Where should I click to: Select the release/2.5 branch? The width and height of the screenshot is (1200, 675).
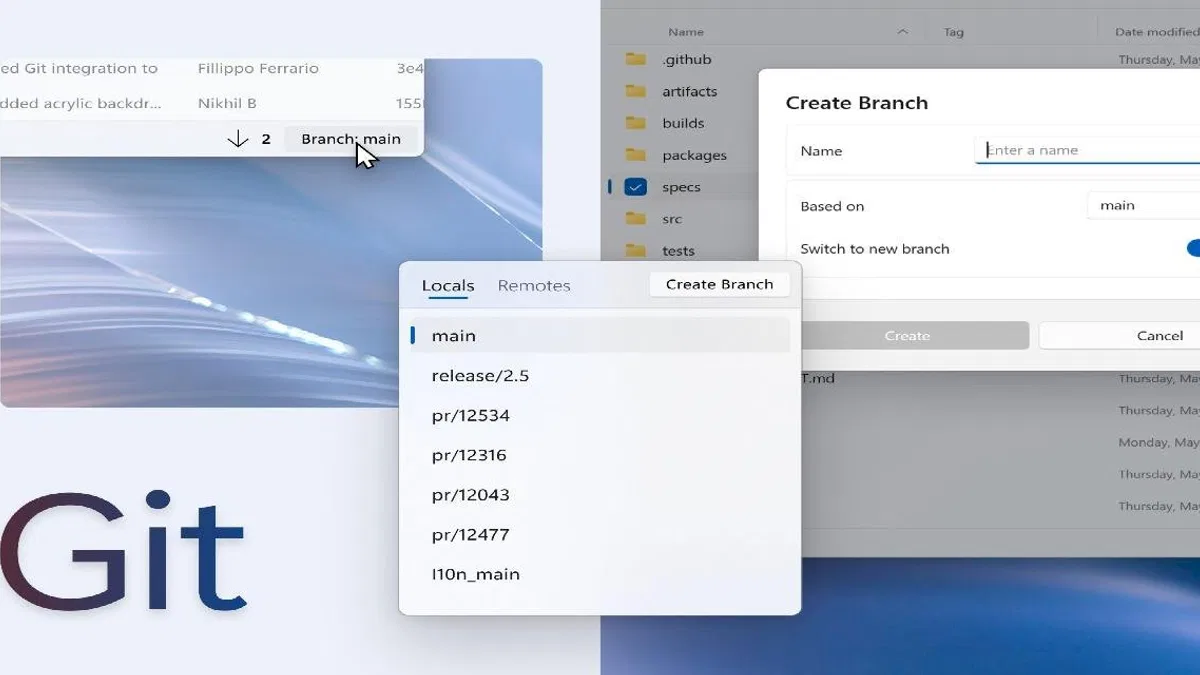click(600, 376)
